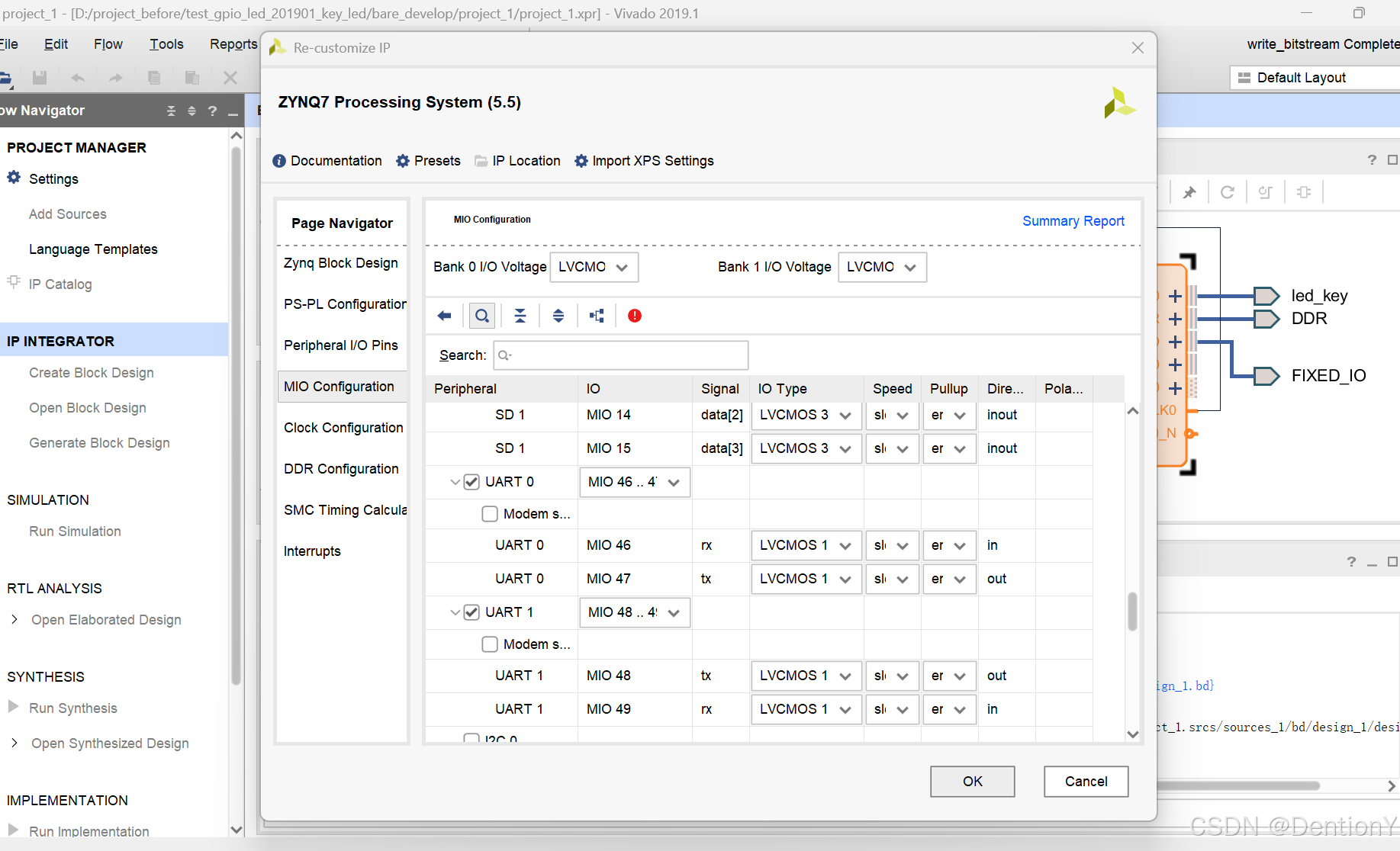Click the help question mark in Flow Navigator header
Viewport: 1400px width, 851px height.
point(213,111)
